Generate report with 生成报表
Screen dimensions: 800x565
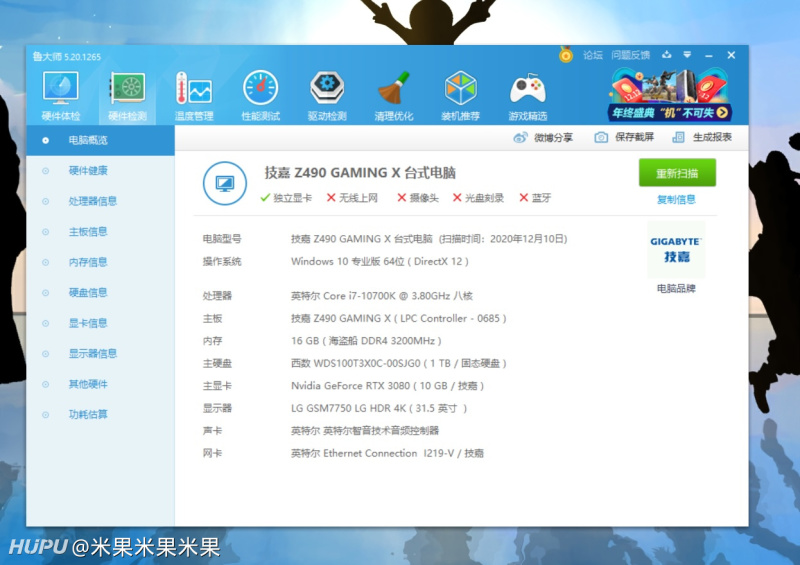tap(712, 137)
